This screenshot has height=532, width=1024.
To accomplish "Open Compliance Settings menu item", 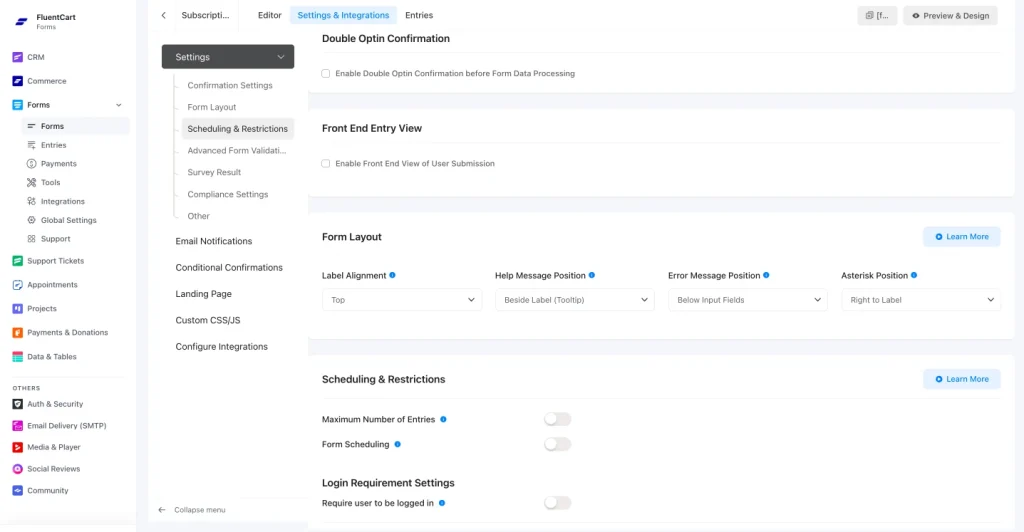I will pos(228,195).
